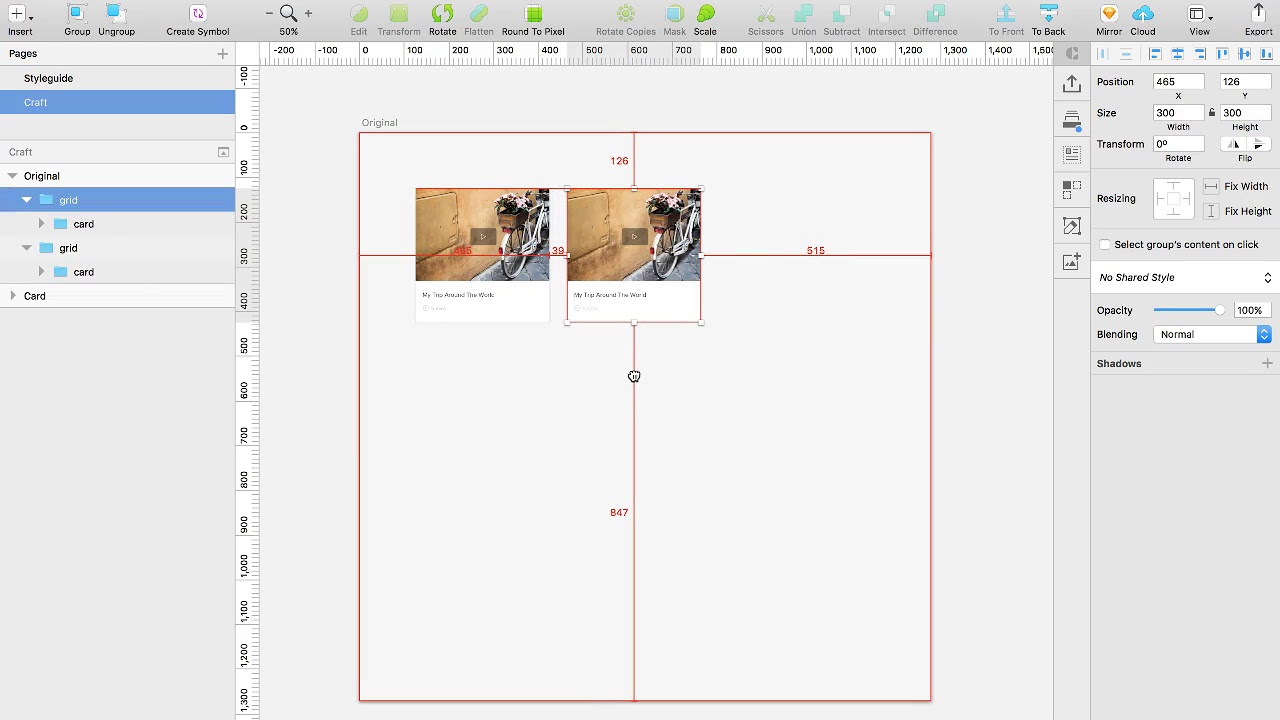Image resolution: width=1280 pixels, height=720 pixels.
Task: Toggle Fix Width resizing constraint
Action: click(x=1210, y=186)
